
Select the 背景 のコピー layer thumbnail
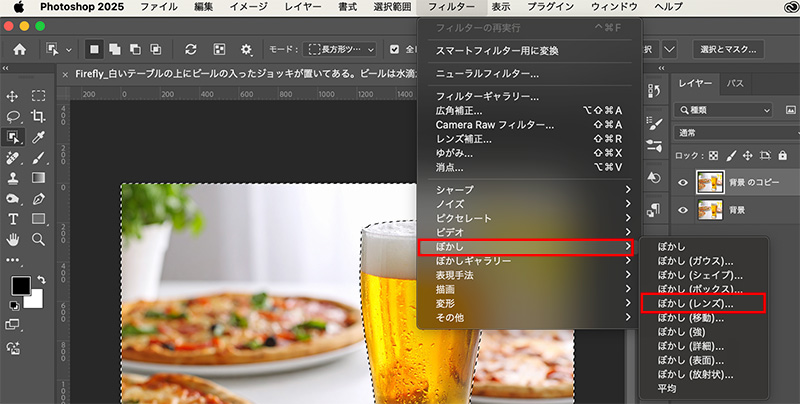pos(710,183)
